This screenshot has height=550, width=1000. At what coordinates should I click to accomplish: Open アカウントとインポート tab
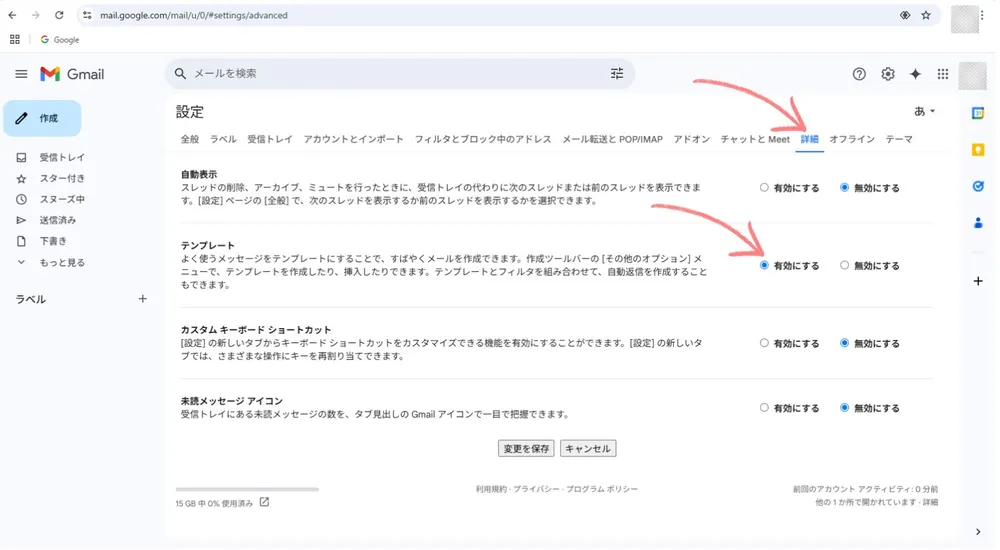pyautogui.click(x=353, y=139)
